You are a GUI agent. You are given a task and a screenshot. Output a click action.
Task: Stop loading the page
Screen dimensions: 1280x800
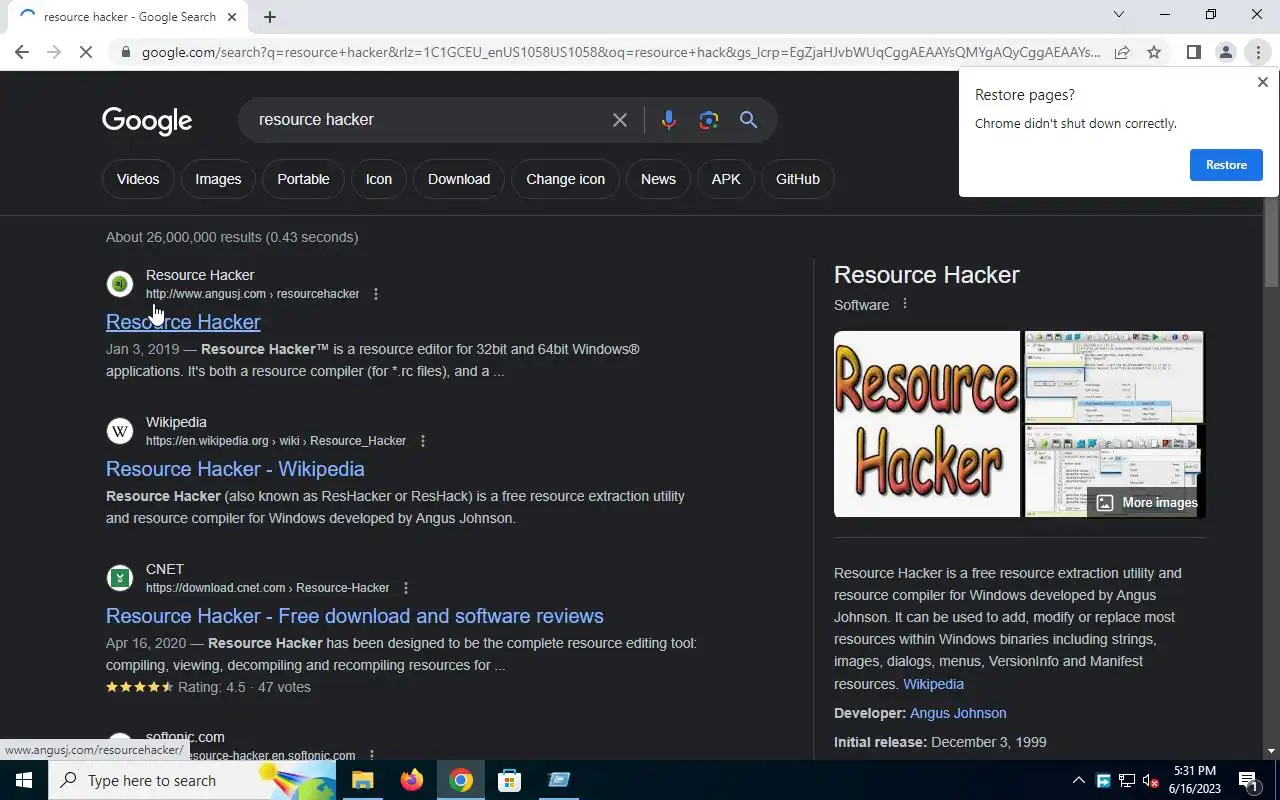(86, 52)
